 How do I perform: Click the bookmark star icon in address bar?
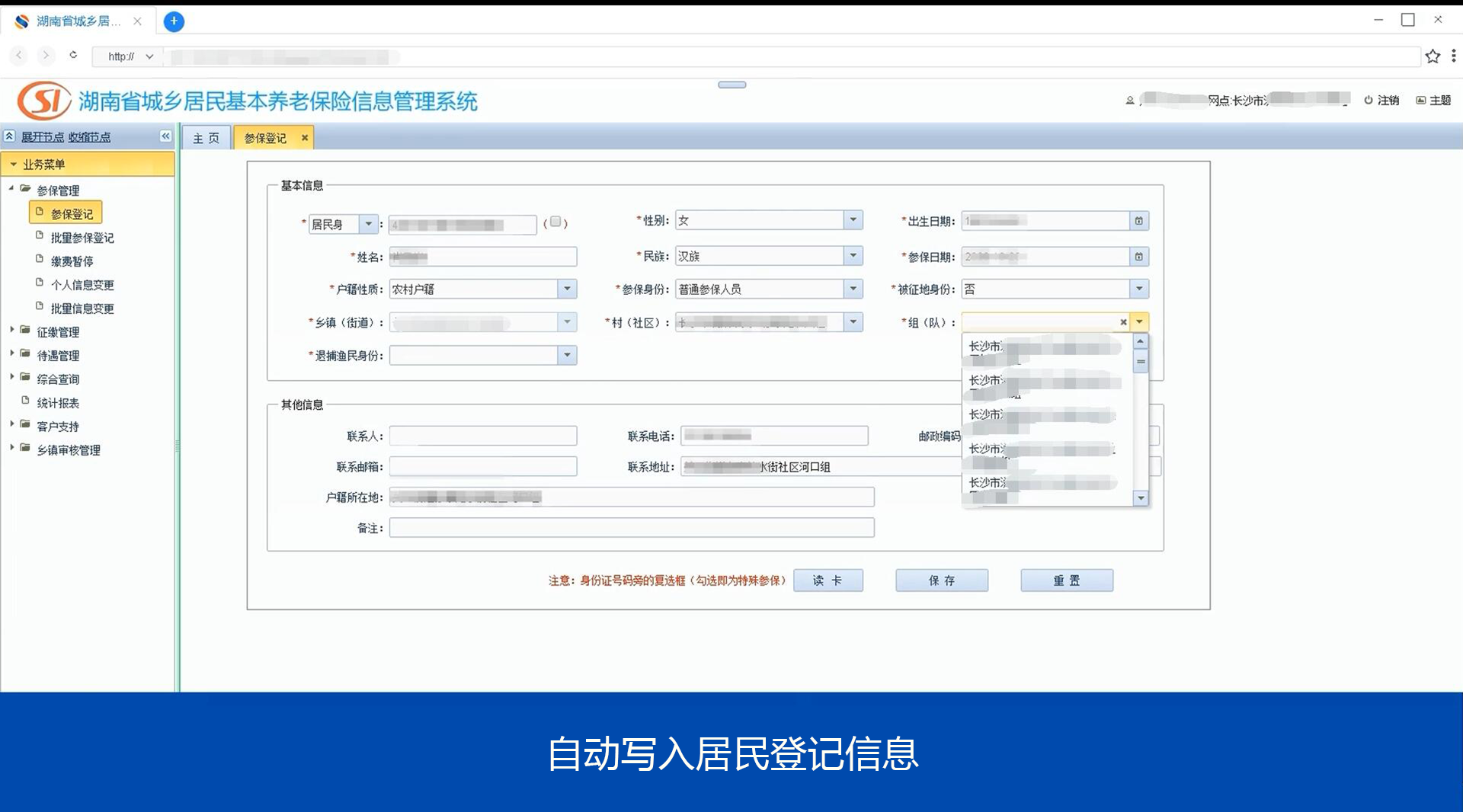1433,56
